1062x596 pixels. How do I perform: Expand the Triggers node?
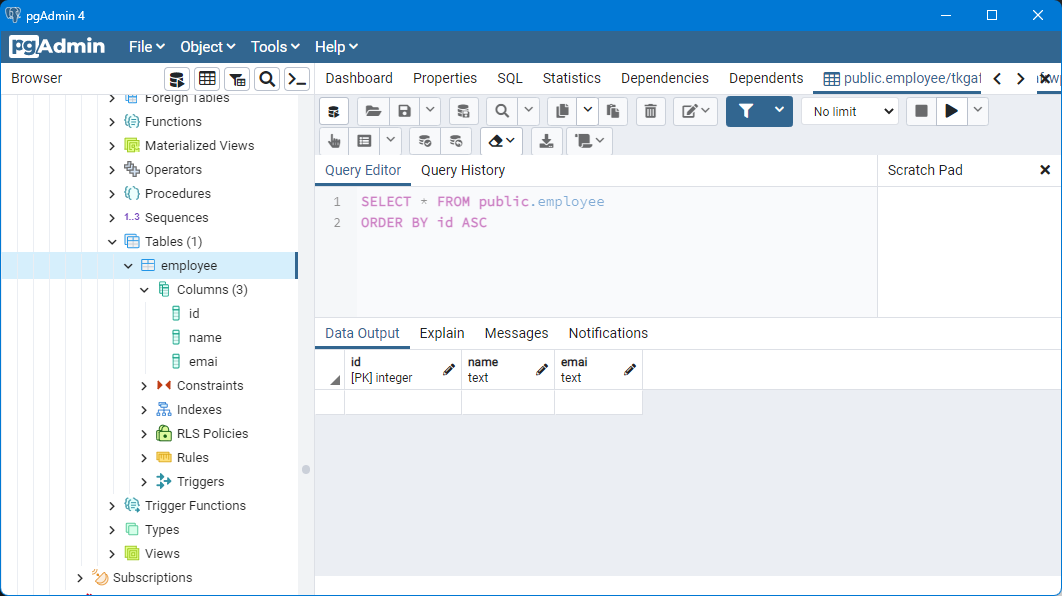[144, 482]
